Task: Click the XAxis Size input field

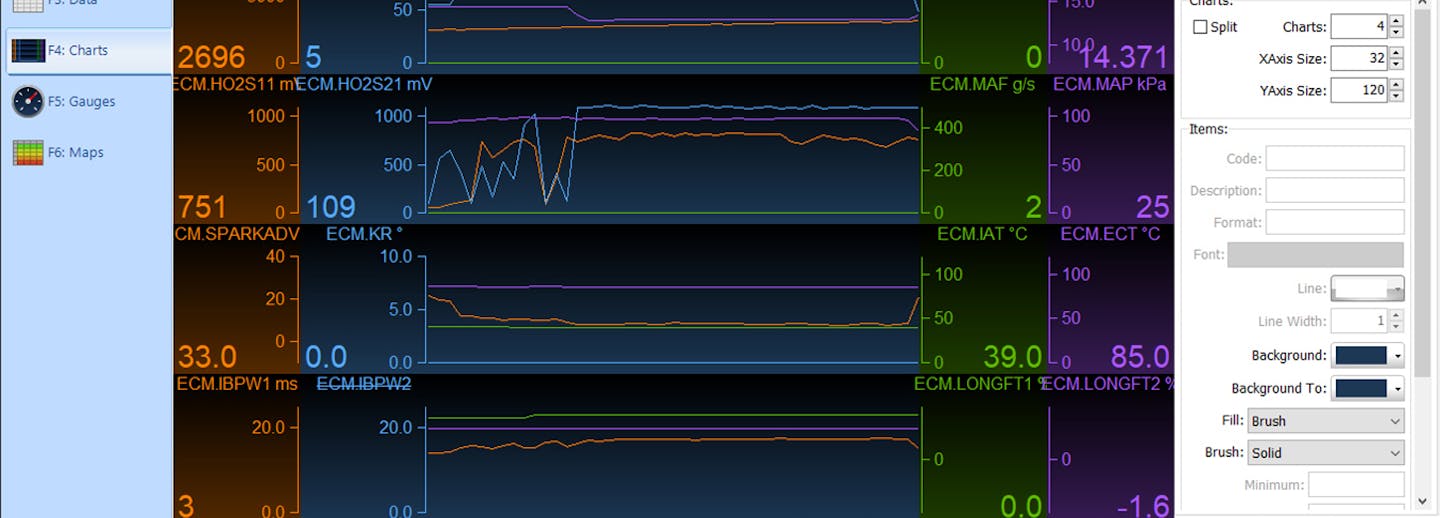Action: click(1358, 59)
